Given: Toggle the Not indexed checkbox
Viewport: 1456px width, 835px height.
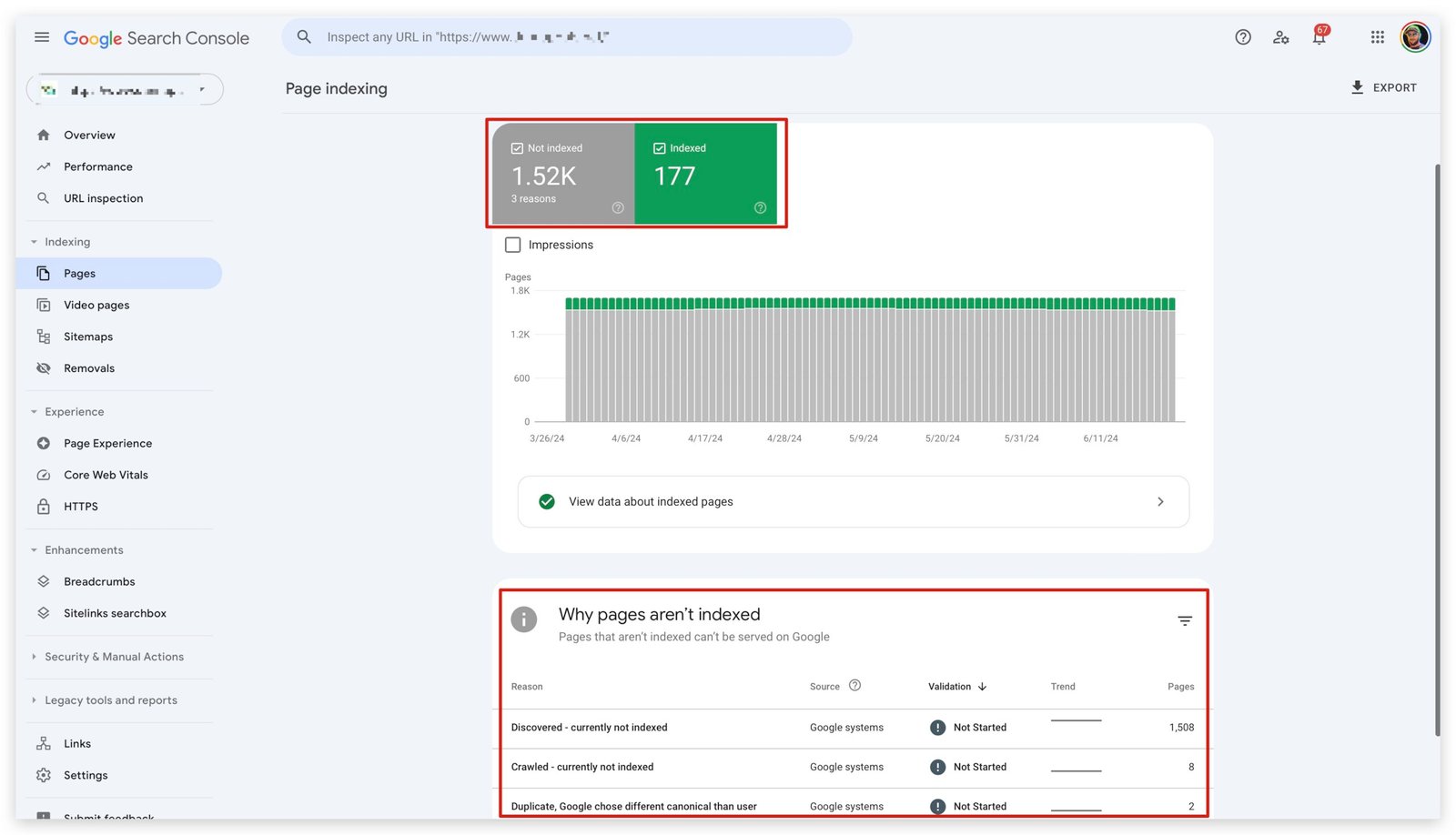Looking at the screenshot, I should pyautogui.click(x=517, y=148).
